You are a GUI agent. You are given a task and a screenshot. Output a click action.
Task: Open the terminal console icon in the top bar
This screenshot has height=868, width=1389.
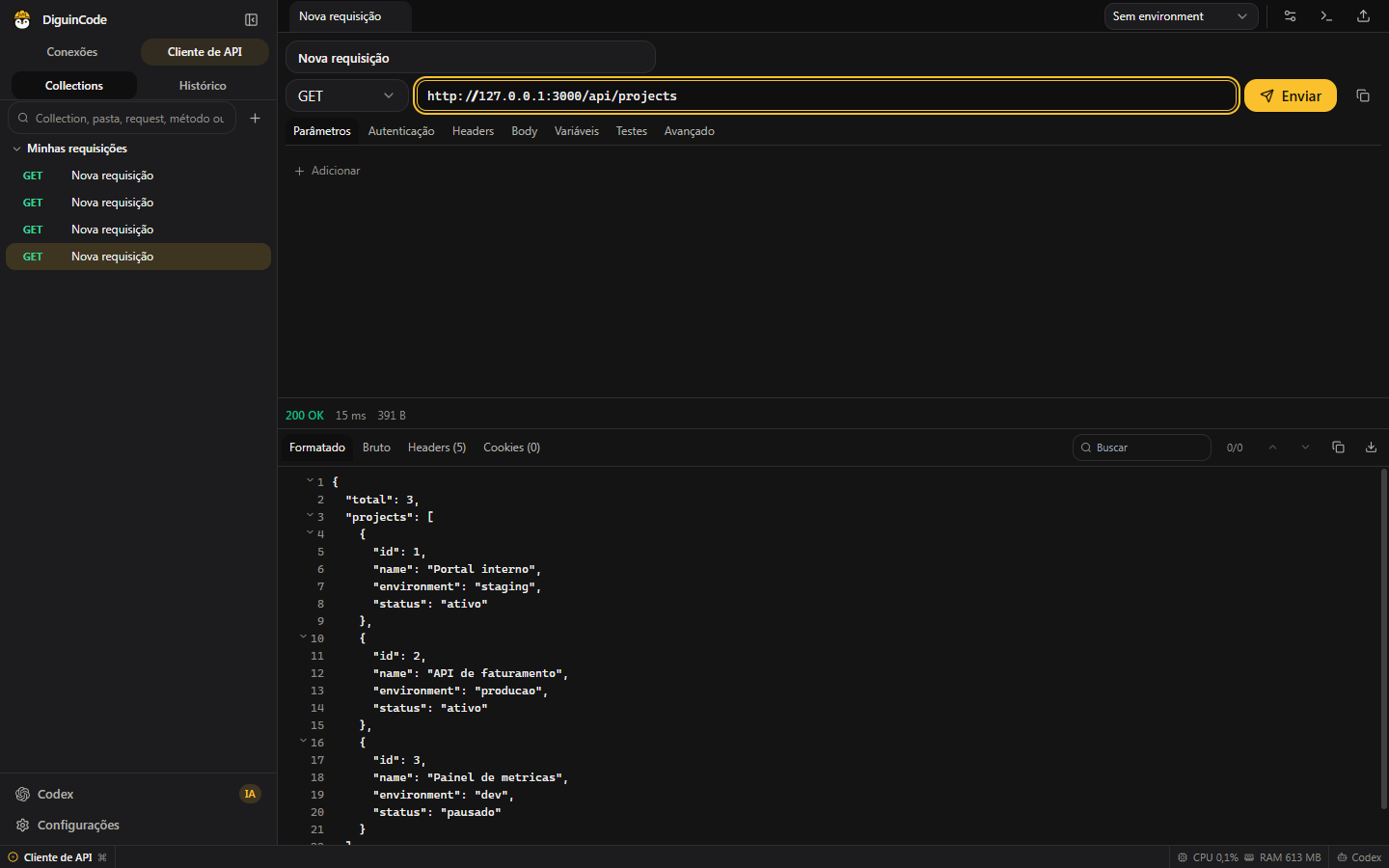(x=1326, y=16)
